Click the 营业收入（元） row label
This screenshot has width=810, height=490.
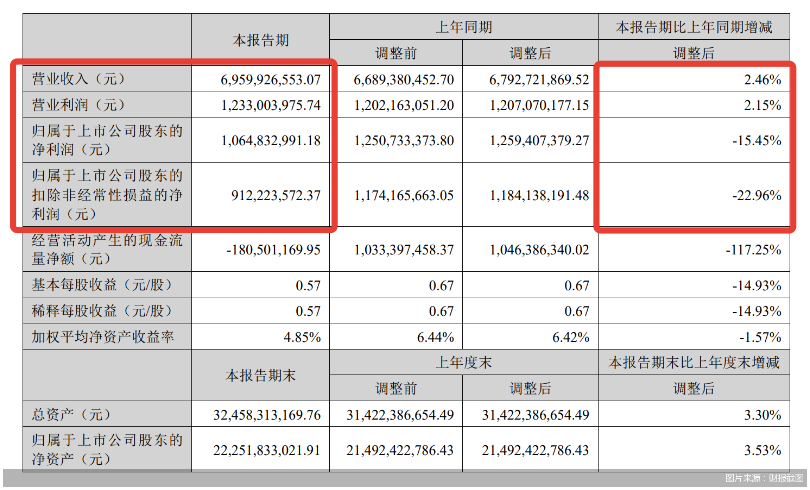point(76,78)
